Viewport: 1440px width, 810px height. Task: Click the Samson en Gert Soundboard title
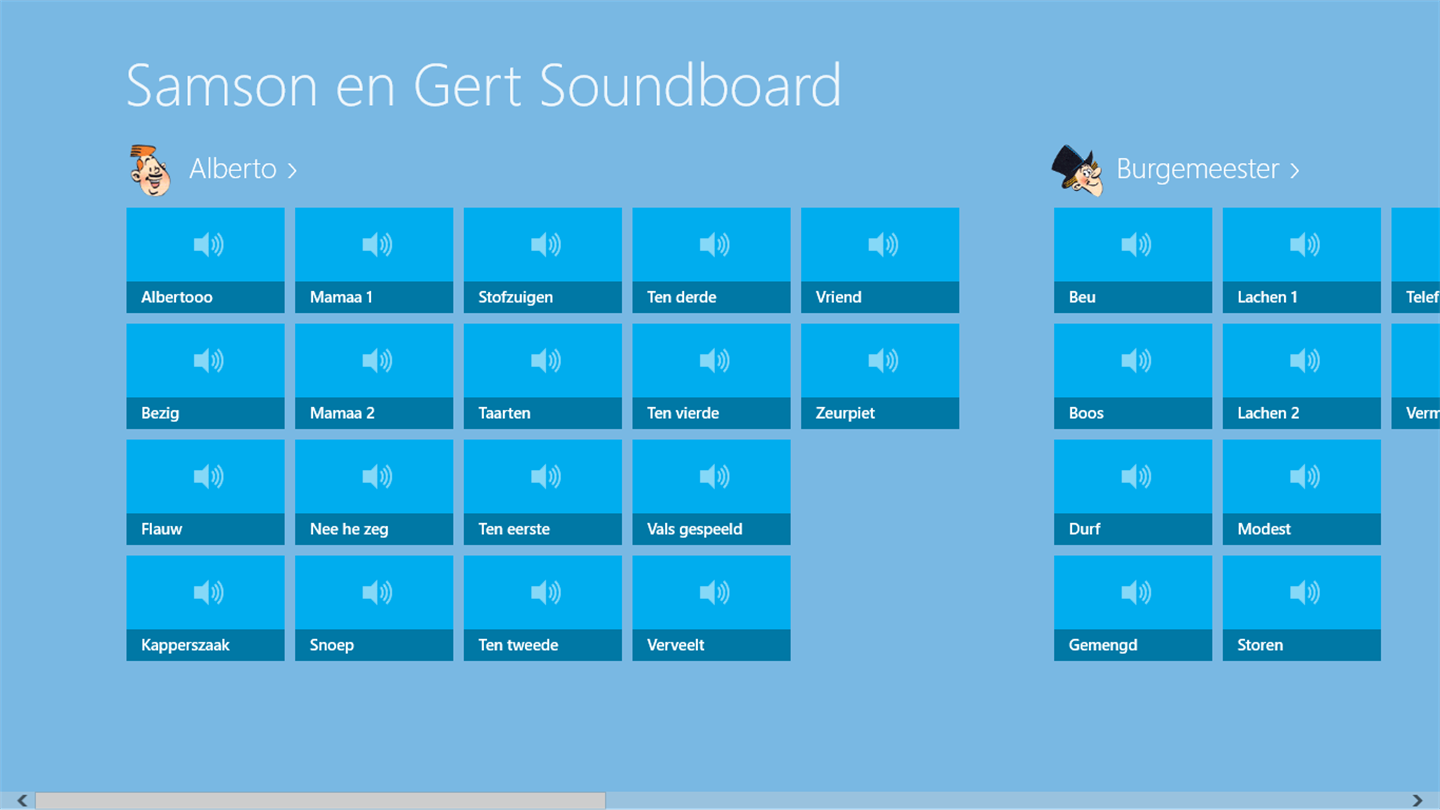click(x=483, y=86)
